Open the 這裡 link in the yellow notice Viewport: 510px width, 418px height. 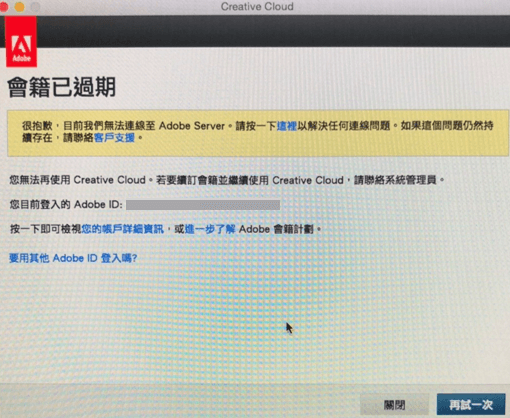pos(287,126)
